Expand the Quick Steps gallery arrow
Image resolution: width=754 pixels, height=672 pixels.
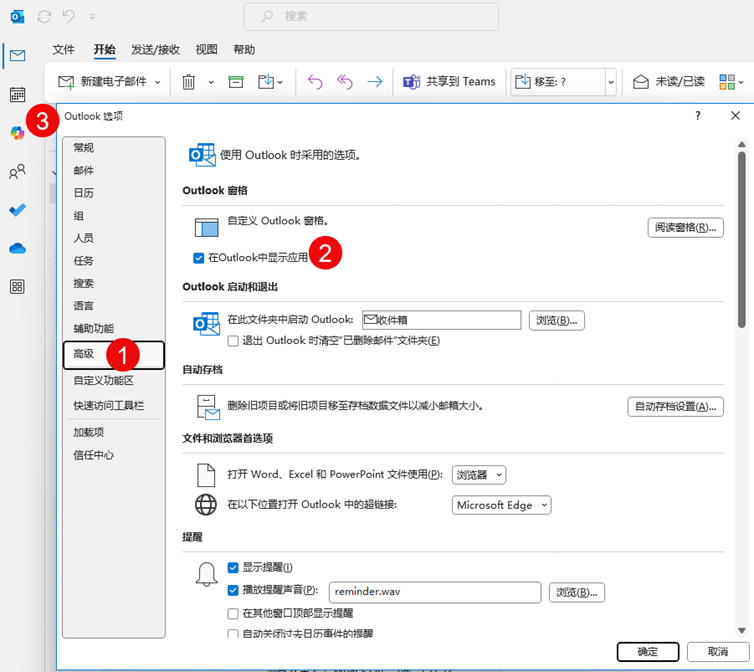click(611, 82)
